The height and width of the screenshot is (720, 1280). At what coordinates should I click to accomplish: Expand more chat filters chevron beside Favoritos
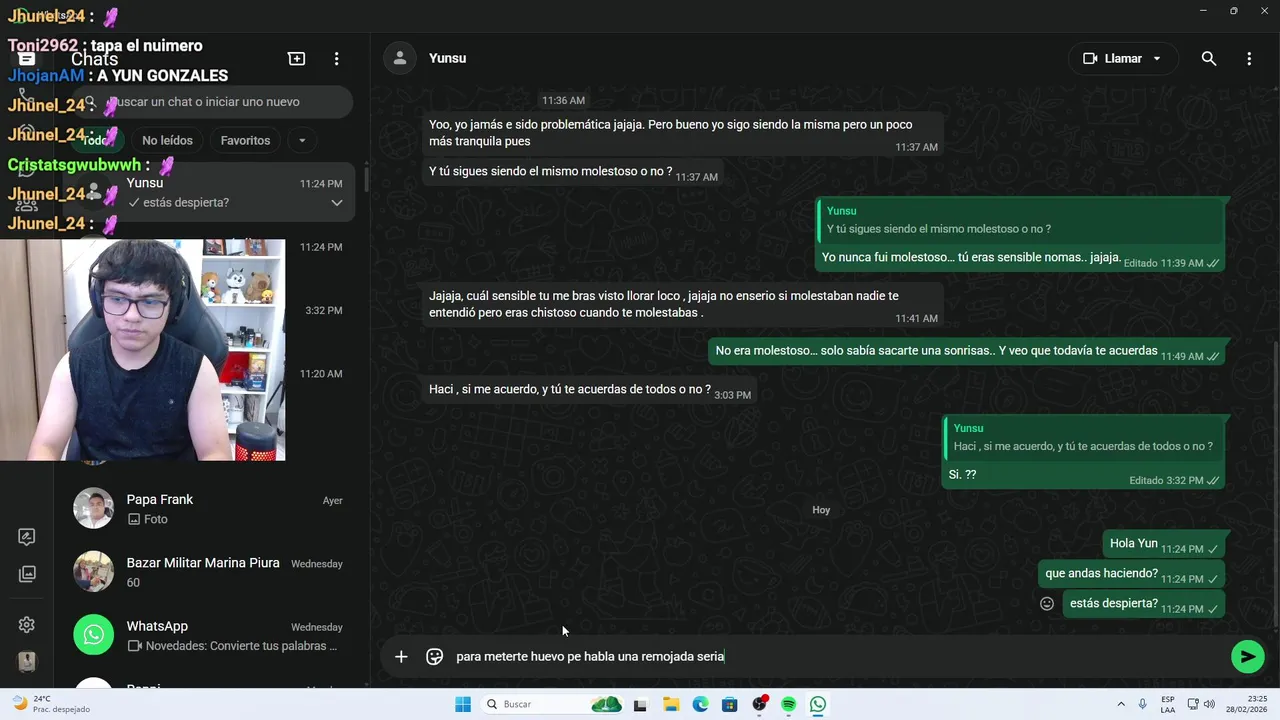(302, 141)
